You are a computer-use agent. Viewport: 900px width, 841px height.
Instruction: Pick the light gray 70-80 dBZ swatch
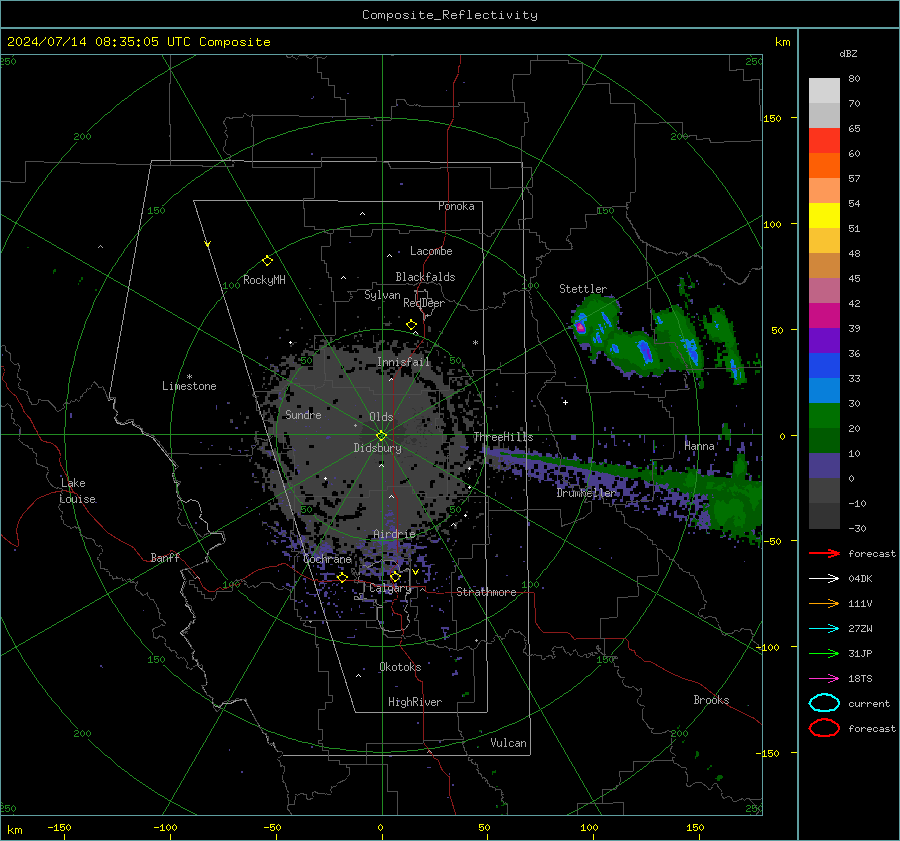tap(824, 91)
